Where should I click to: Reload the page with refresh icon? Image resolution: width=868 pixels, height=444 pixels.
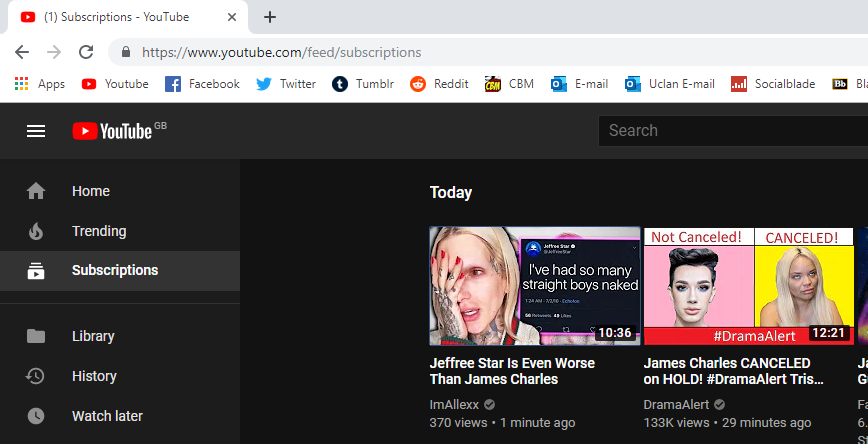(86, 52)
